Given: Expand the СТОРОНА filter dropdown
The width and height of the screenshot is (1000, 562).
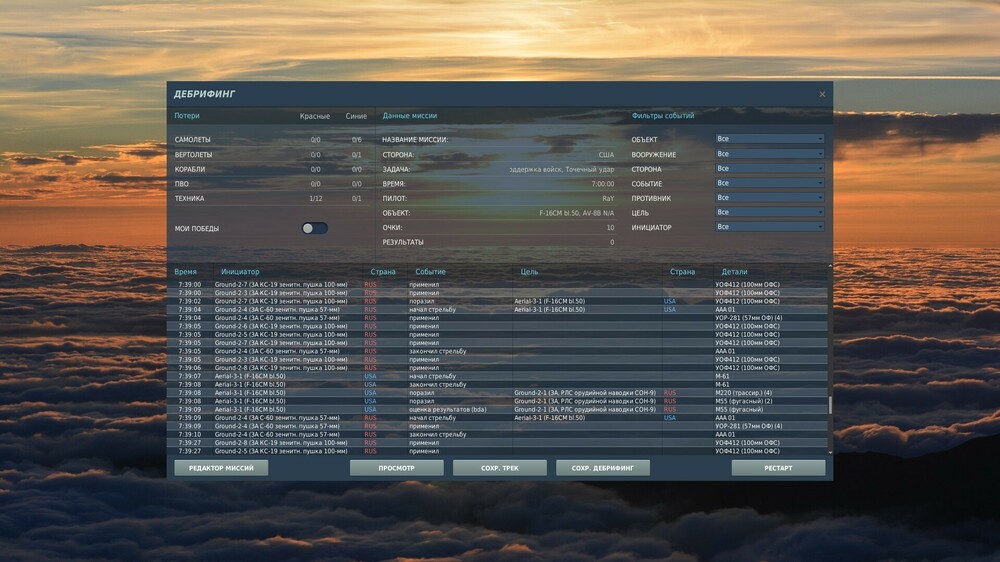Looking at the screenshot, I should tap(769, 168).
